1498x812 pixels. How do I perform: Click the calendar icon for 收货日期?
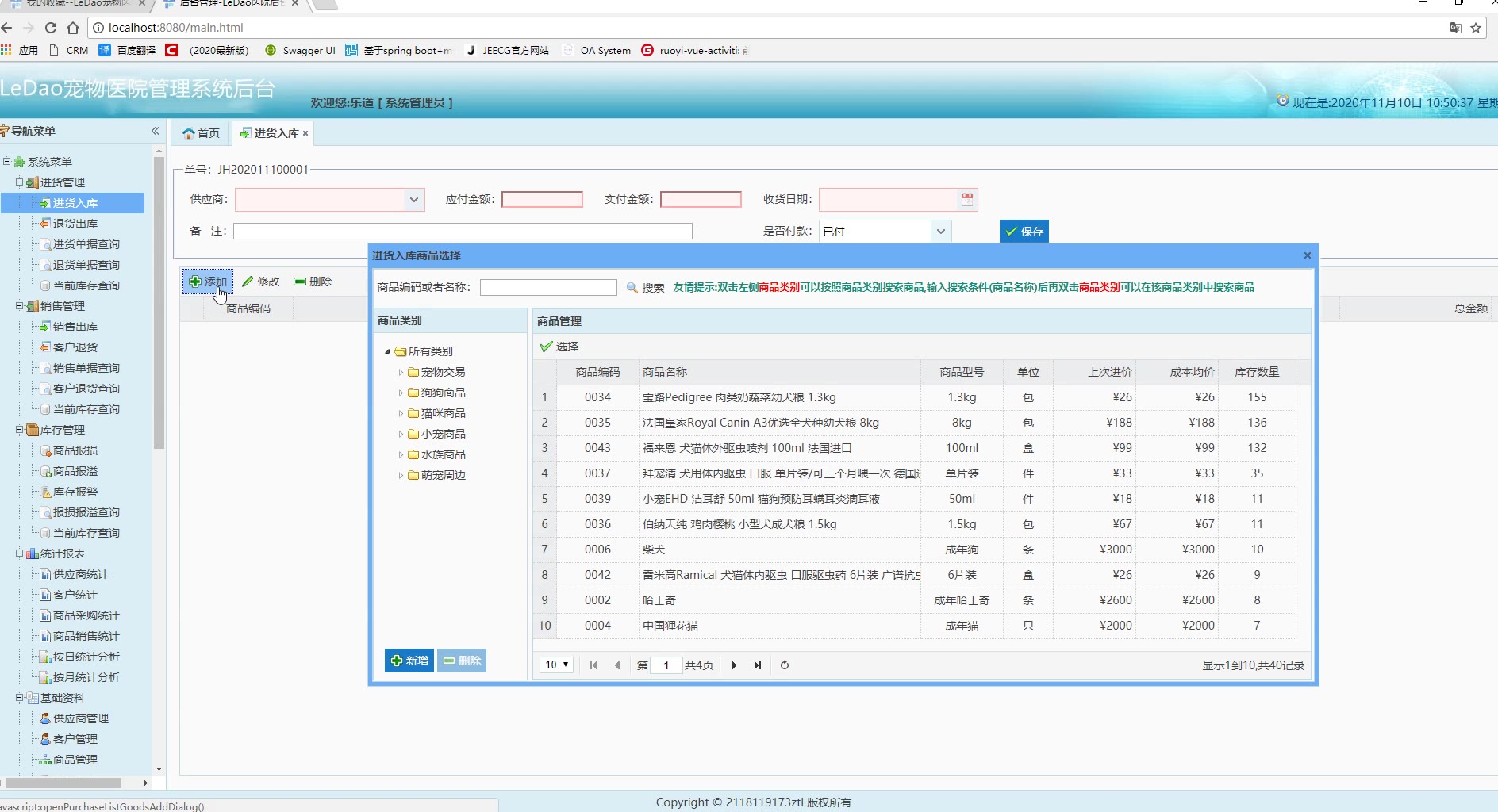click(966, 200)
